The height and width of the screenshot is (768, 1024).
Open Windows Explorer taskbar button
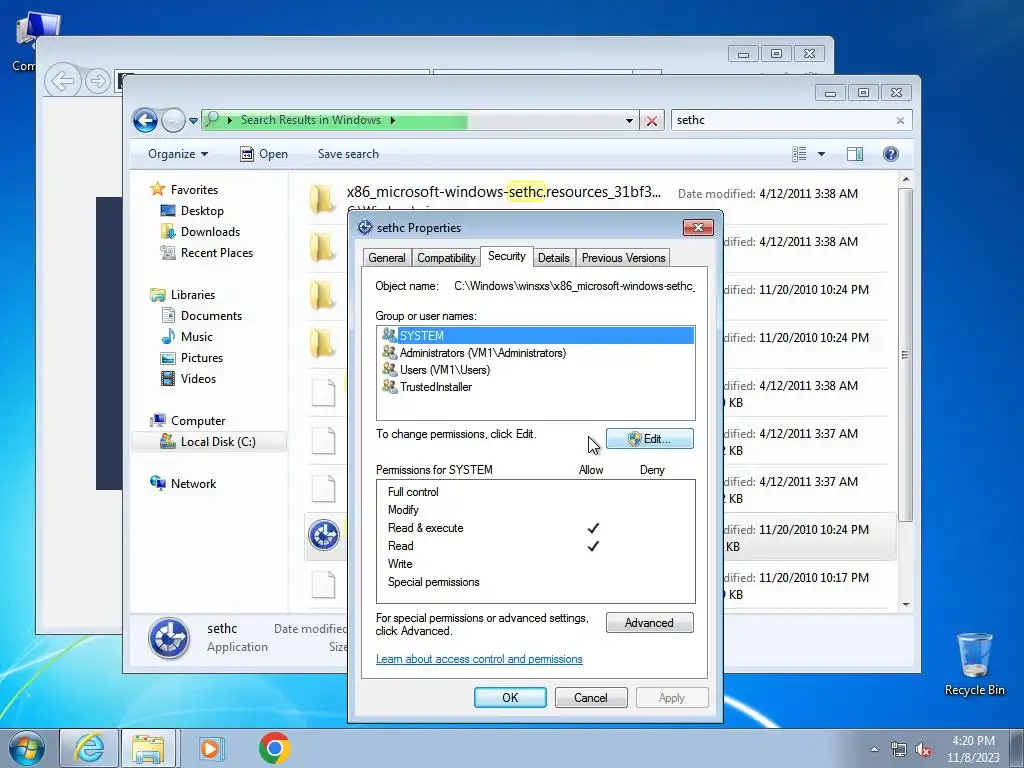click(148, 748)
